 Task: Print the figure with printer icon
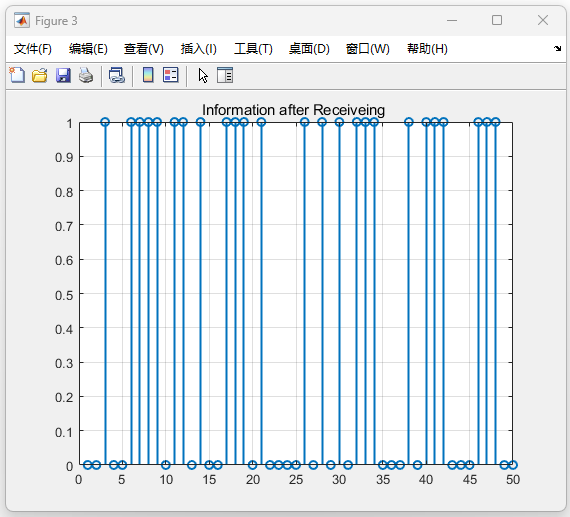(86, 76)
